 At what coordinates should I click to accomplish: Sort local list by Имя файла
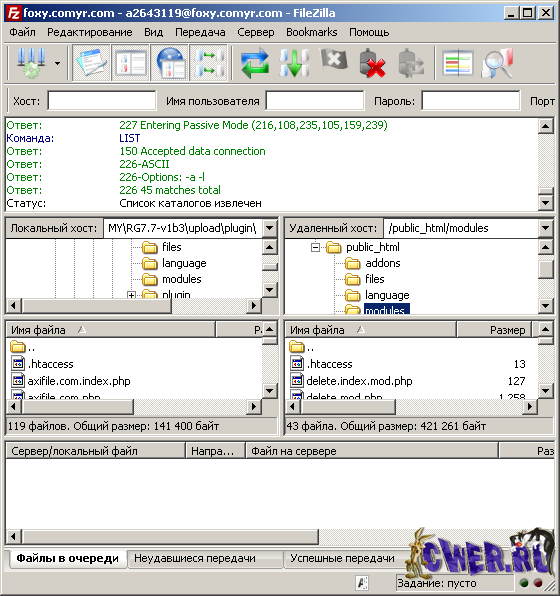[111, 330]
